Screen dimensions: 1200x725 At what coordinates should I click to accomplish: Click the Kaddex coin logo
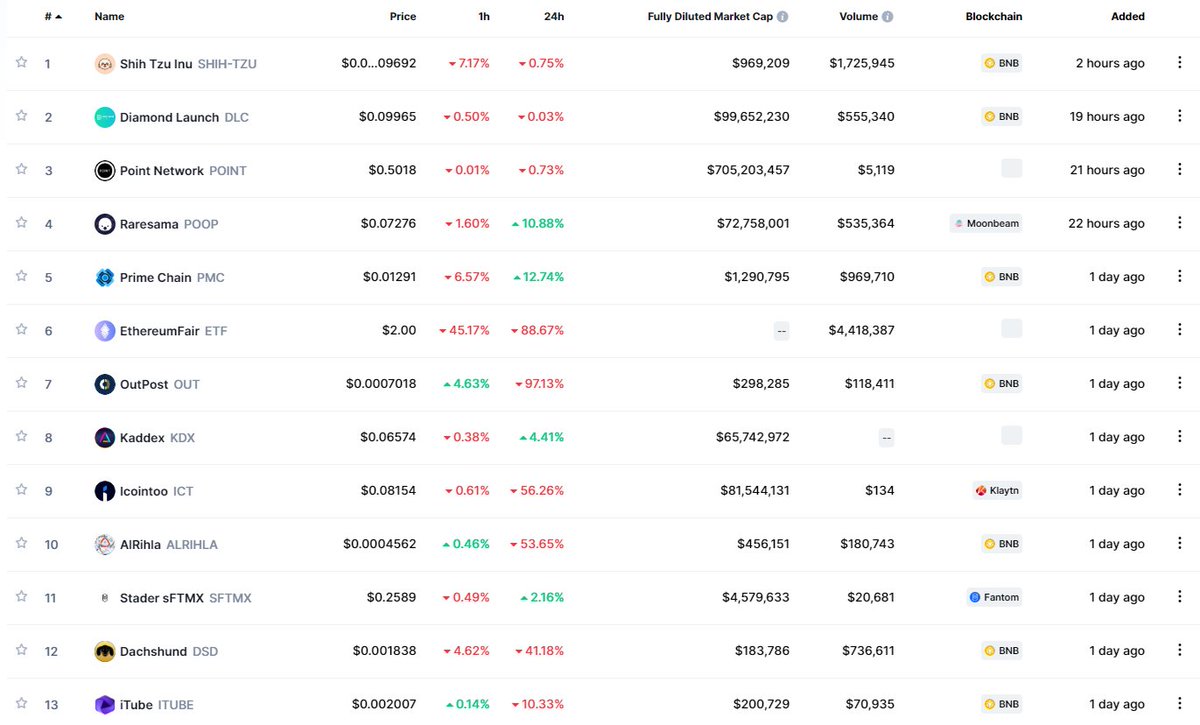click(105, 438)
